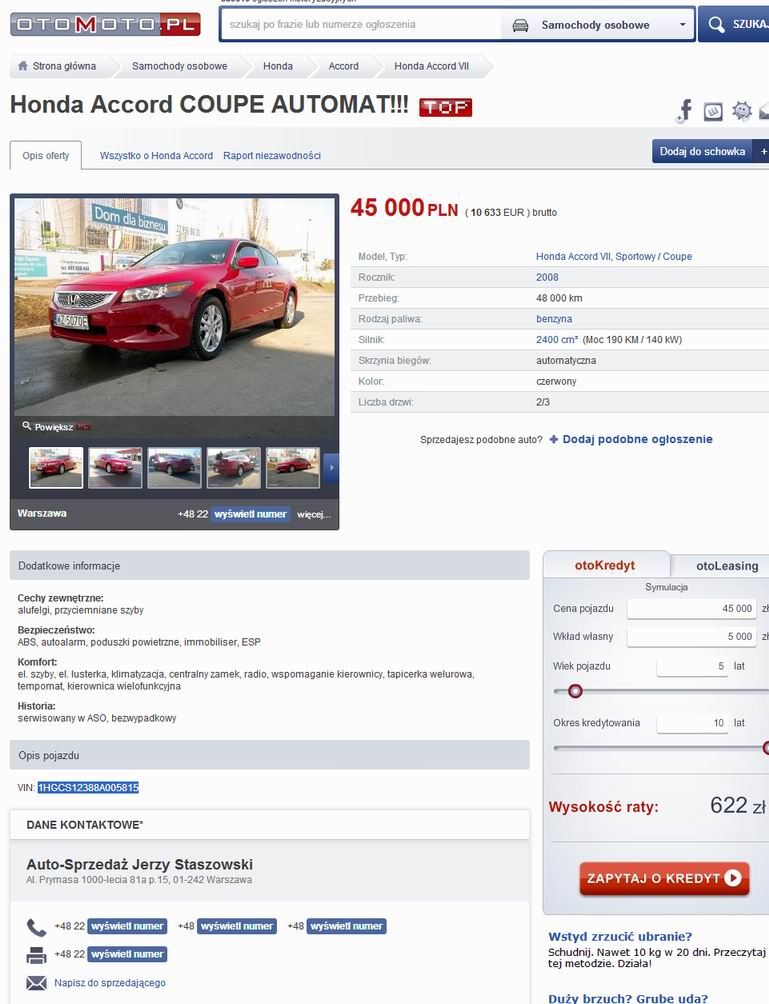The height and width of the screenshot is (1004, 769).
Task: Click the otoMoto.pl logo
Action: [x=106, y=25]
